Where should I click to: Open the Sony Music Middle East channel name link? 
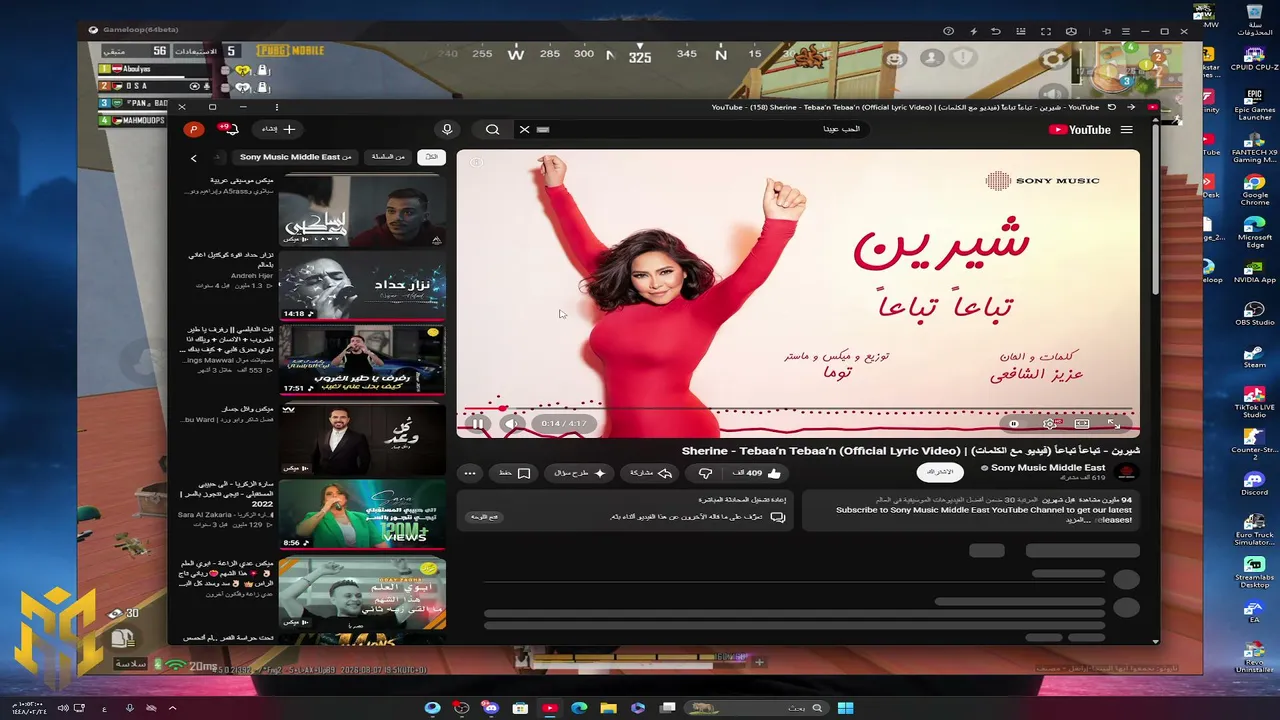[1048, 468]
